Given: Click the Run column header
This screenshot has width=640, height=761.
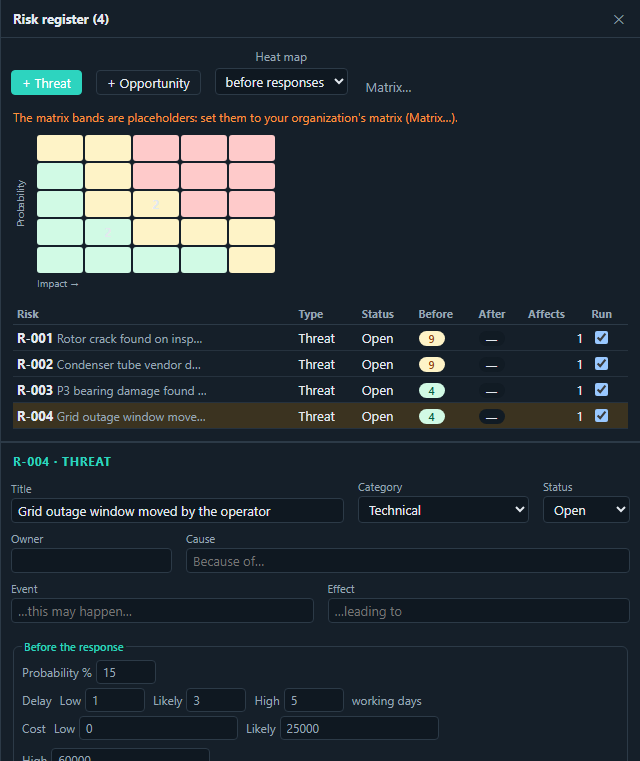Looking at the screenshot, I should pyautogui.click(x=601, y=314).
